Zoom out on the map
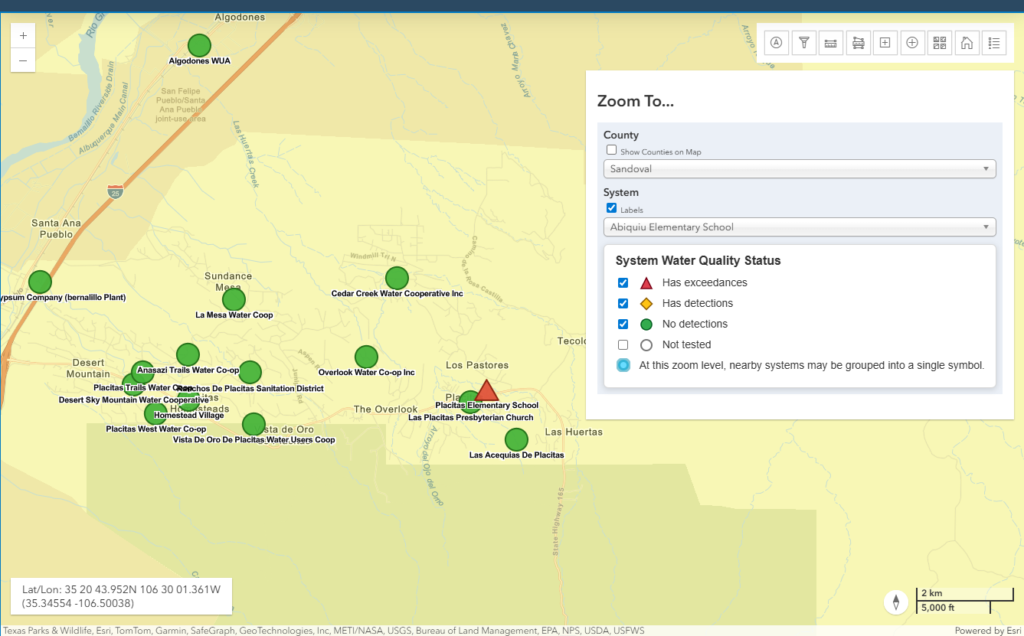1024x636 pixels. [x=23, y=60]
